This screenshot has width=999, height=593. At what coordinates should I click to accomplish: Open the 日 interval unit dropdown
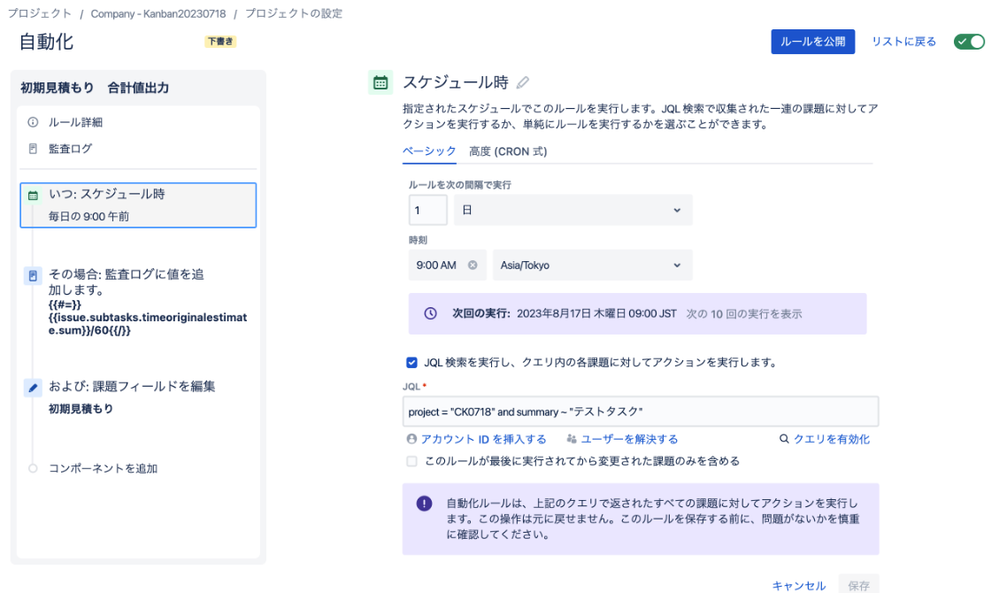[573, 210]
